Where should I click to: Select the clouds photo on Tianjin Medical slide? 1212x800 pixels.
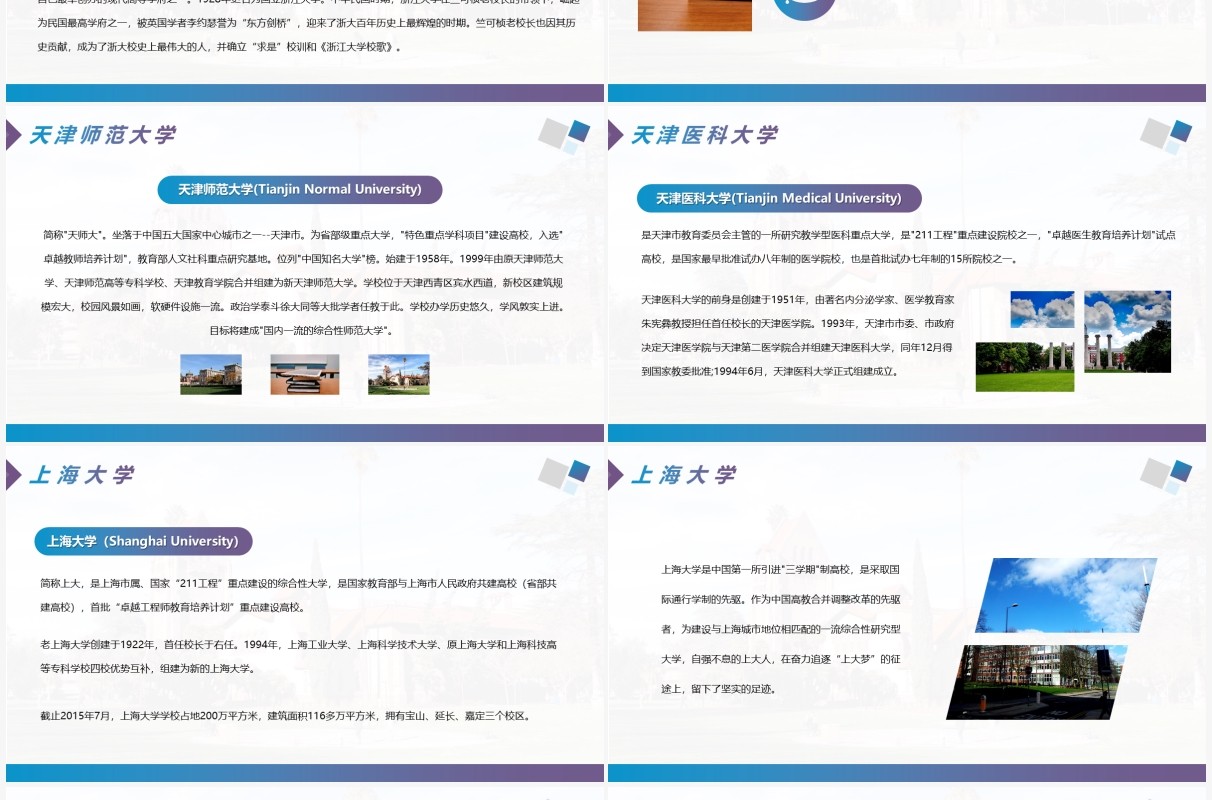[x=1042, y=310]
